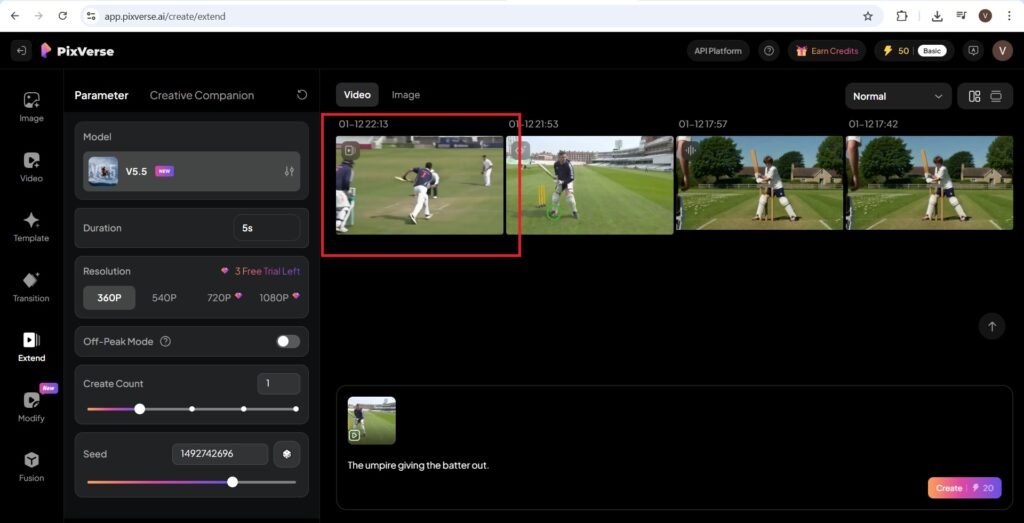This screenshot has height=523, width=1024.
Task: Open the Fusion tool
Action: [x=31, y=466]
